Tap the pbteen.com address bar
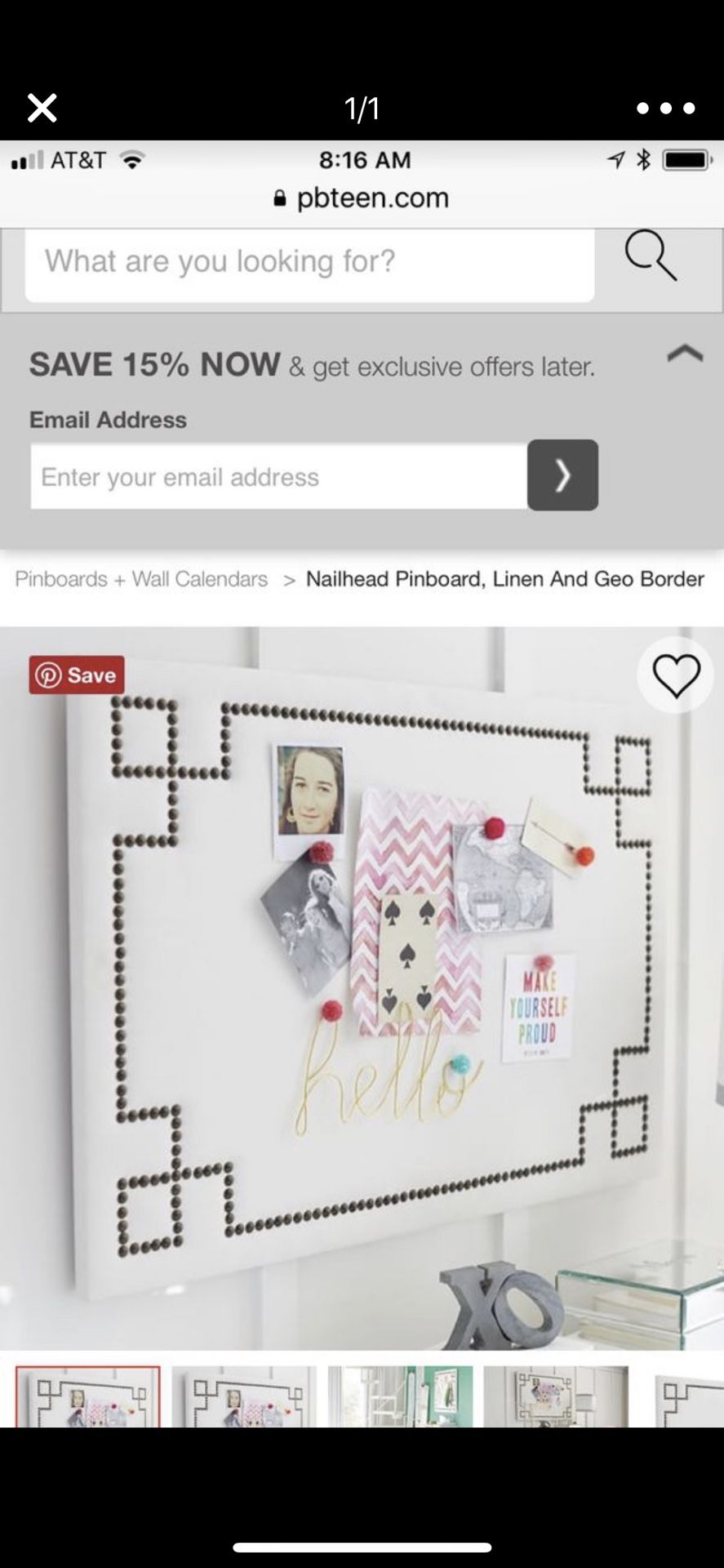The width and height of the screenshot is (724, 1568). tap(362, 198)
